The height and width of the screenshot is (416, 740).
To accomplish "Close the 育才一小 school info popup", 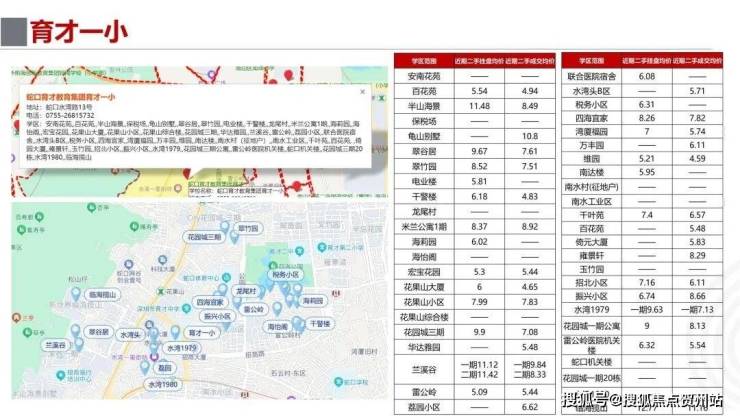I will pyautogui.click(x=362, y=92).
